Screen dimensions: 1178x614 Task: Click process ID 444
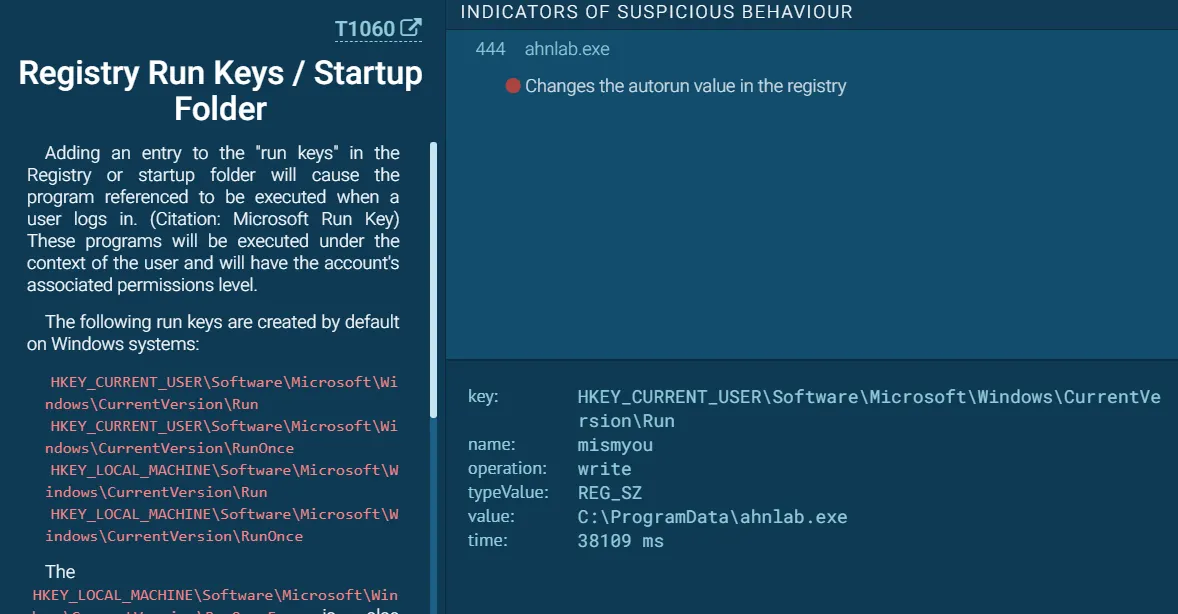tap(490, 49)
